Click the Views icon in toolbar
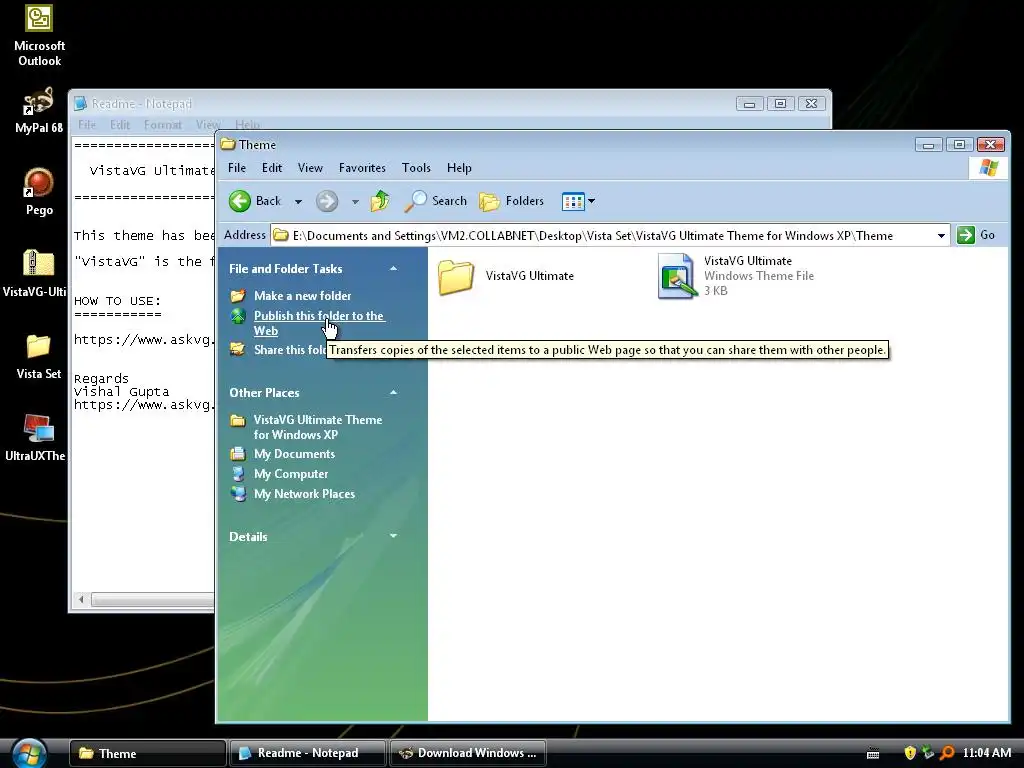The width and height of the screenshot is (1024, 768). pyautogui.click(x=573, y=201)
